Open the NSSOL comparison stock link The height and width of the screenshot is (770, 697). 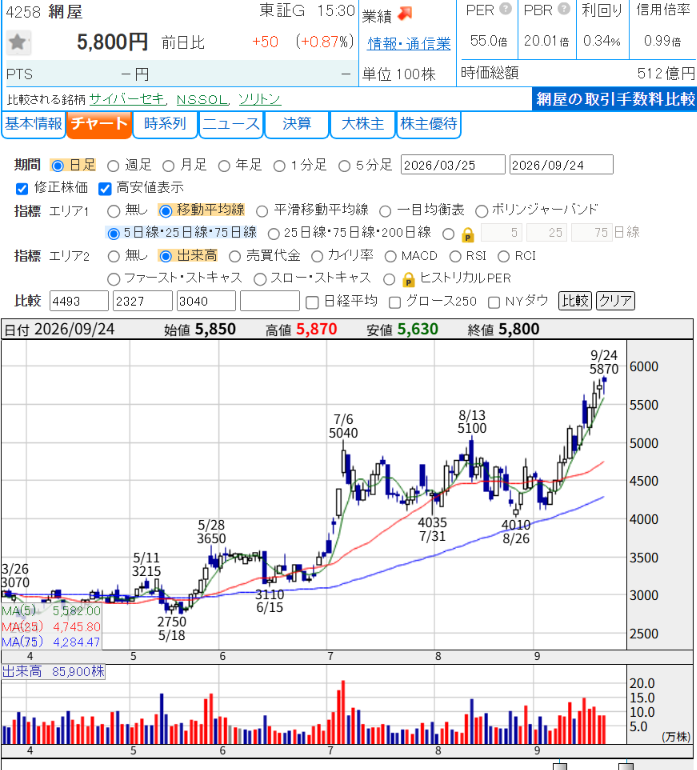coord(202,100)
